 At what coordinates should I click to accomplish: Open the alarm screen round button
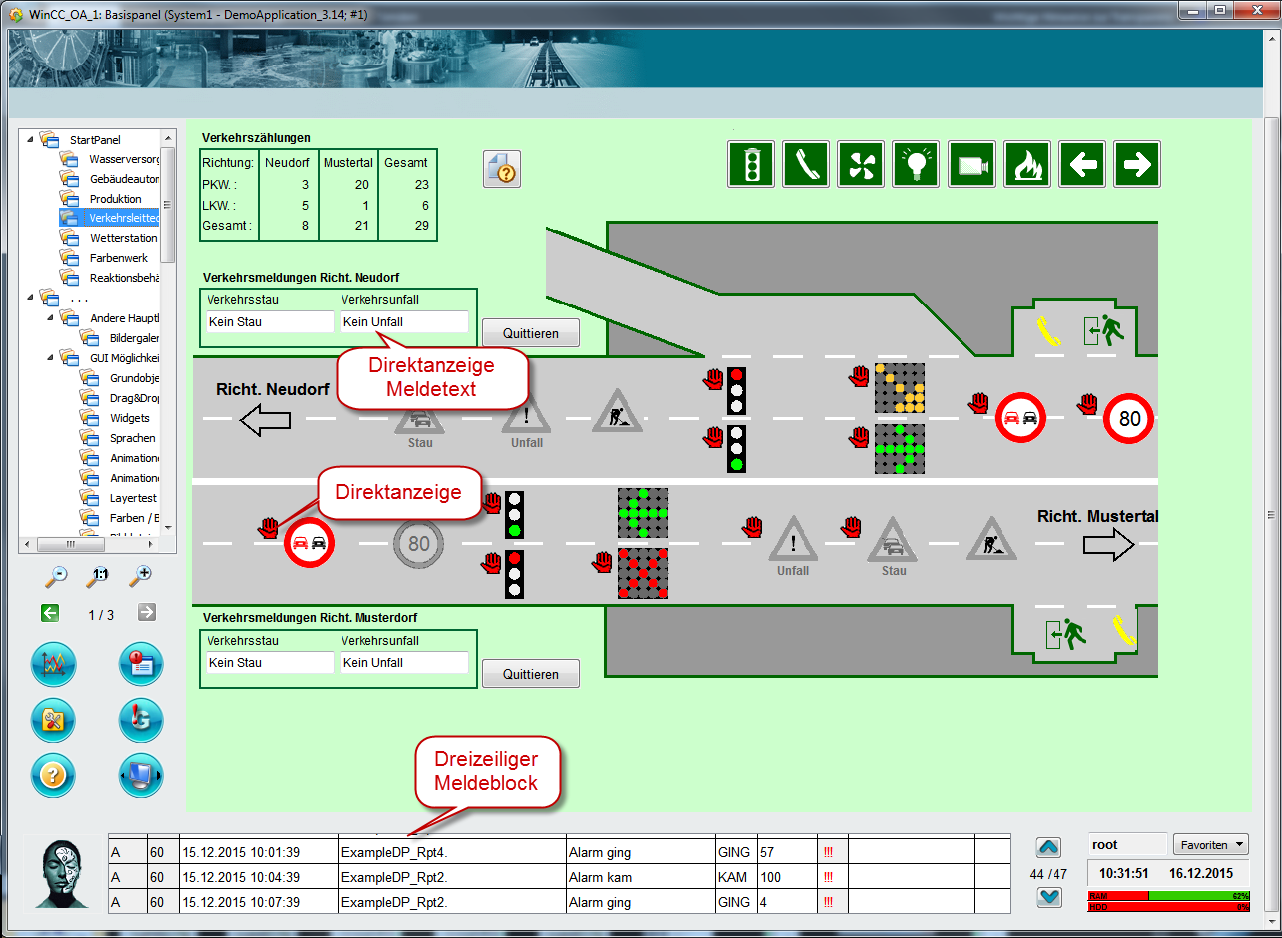pos(140,664)
